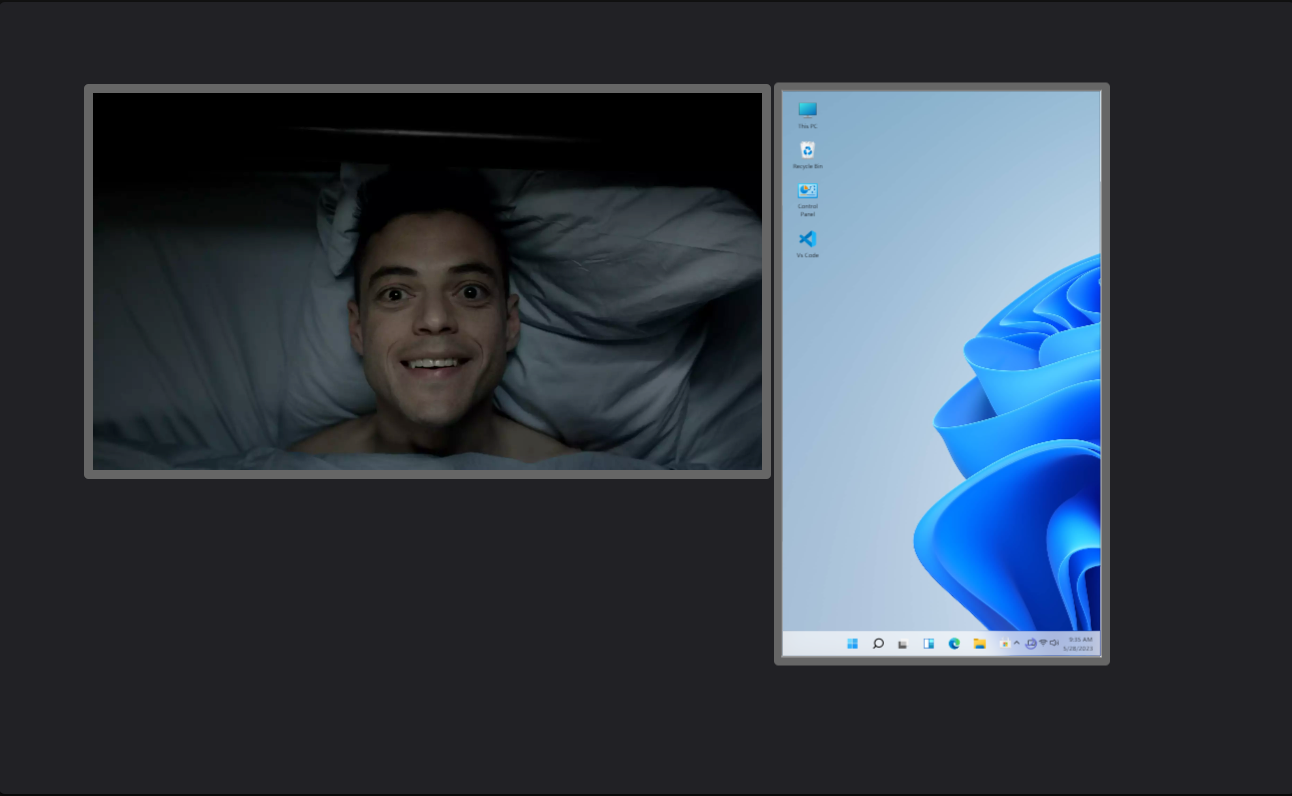Open Microsoft Store from taskbar

[x=1005, y=643]
